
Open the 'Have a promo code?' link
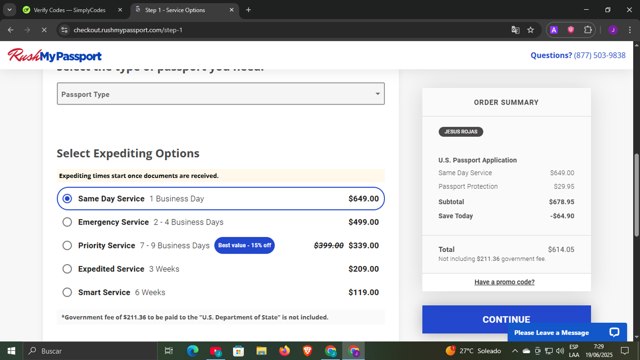pos(504,282)
